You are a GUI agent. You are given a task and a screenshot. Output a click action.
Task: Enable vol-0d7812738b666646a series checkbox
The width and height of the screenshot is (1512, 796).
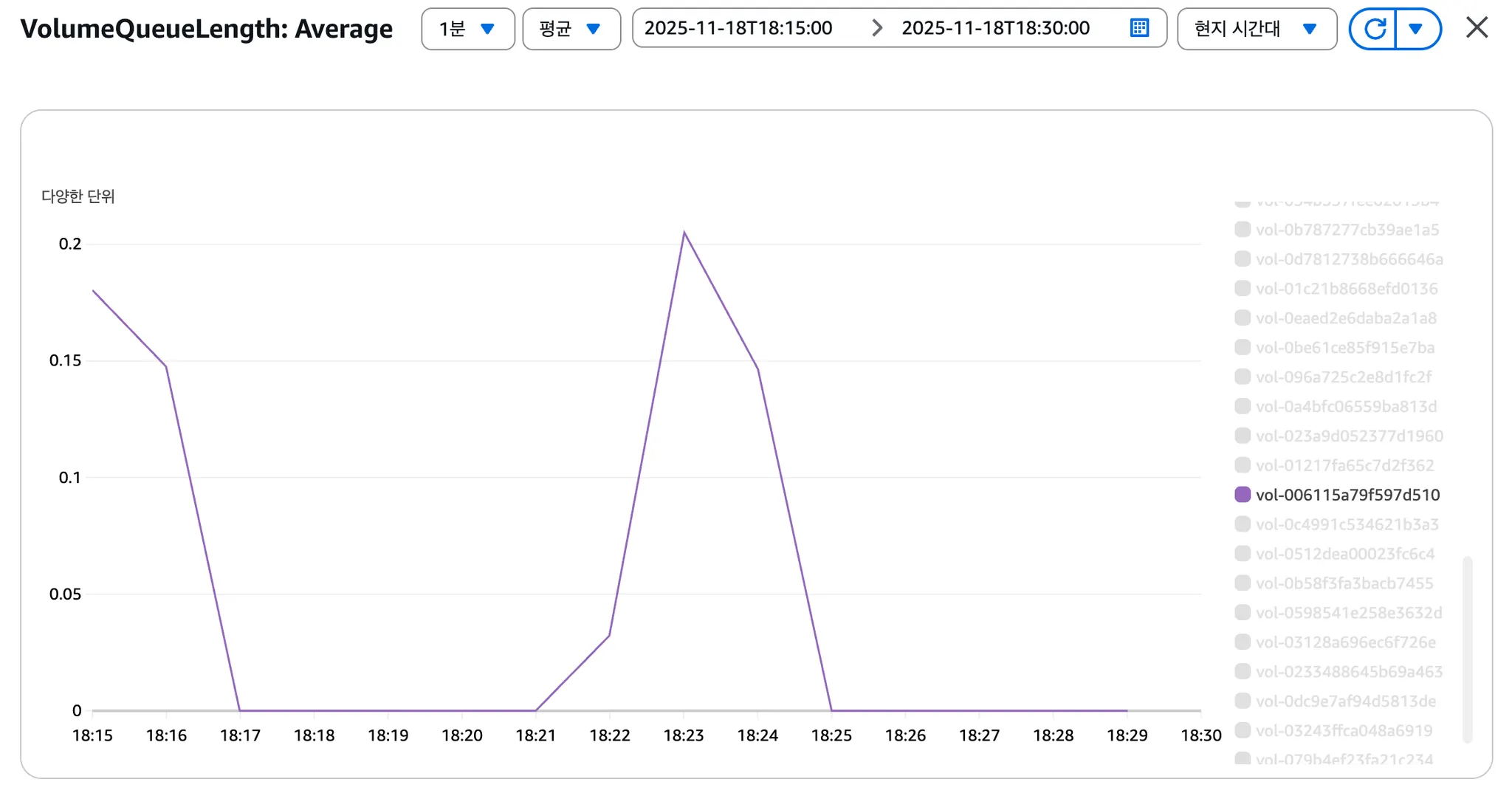[x=1243, y=259]
